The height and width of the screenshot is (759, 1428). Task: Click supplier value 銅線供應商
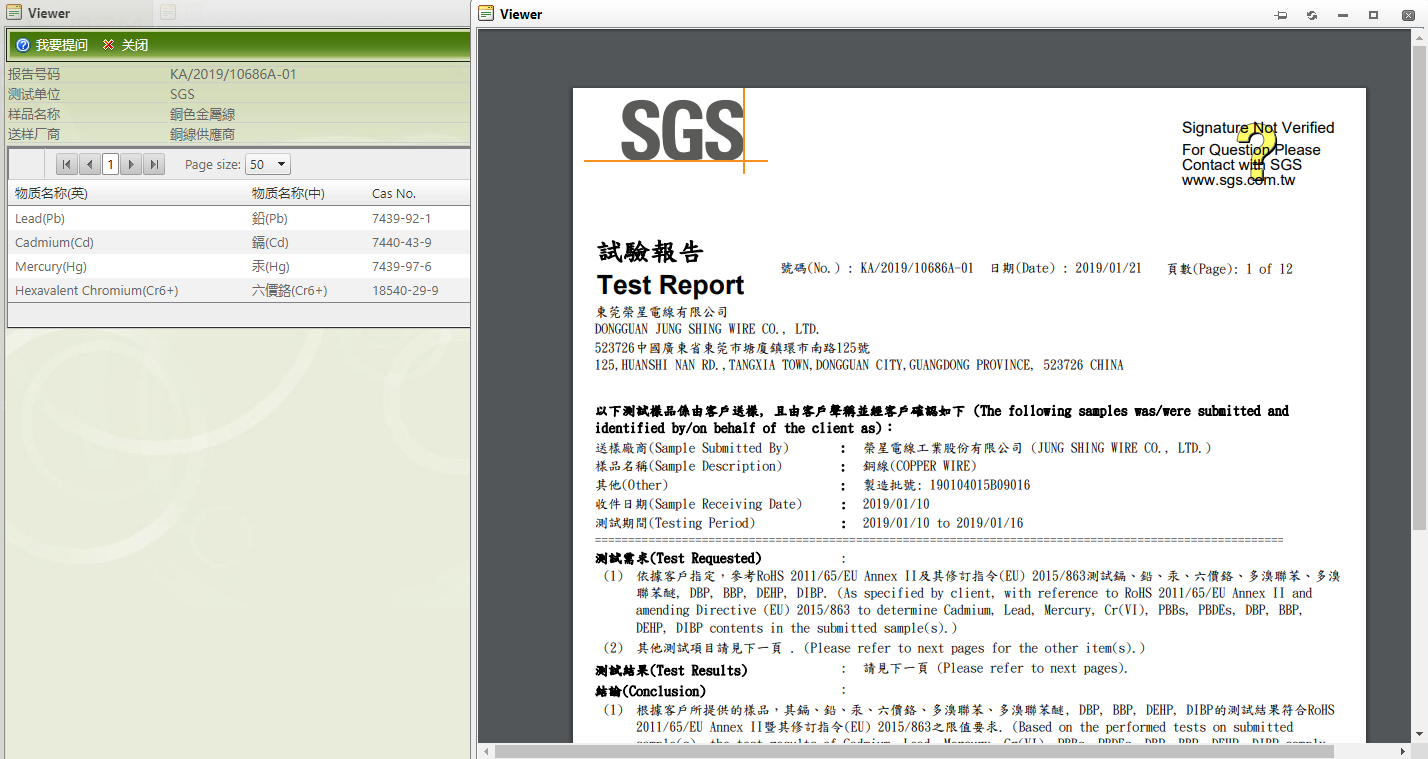point(203,134)
